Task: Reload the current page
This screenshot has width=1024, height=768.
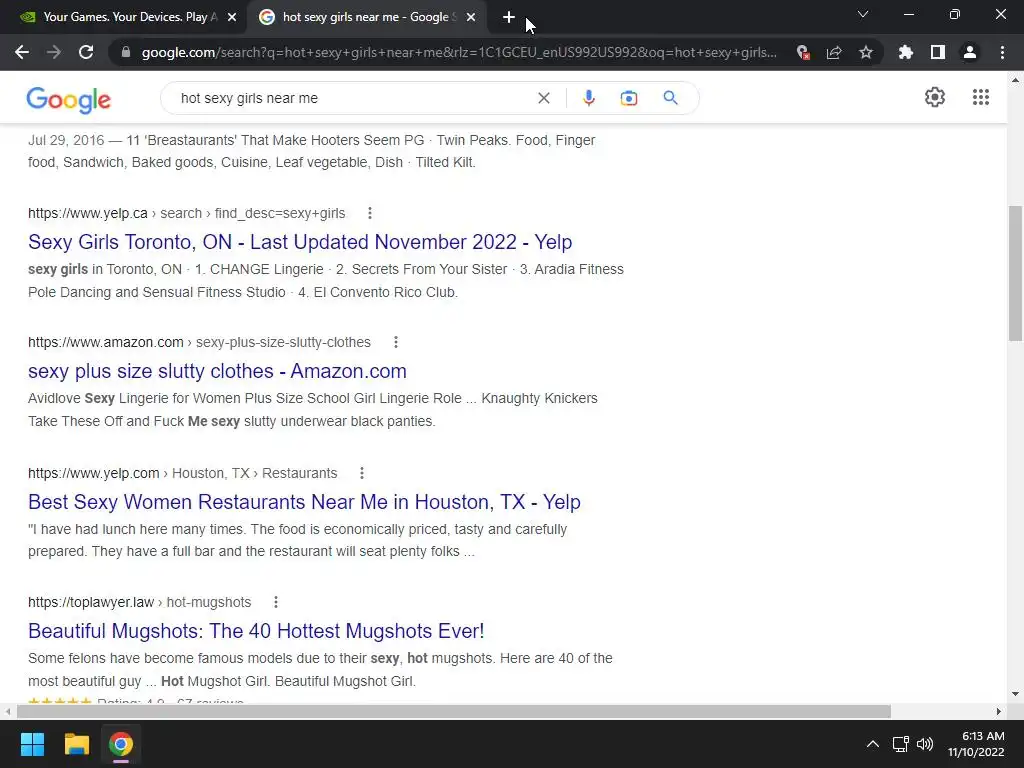Action: tap(86, 52)
